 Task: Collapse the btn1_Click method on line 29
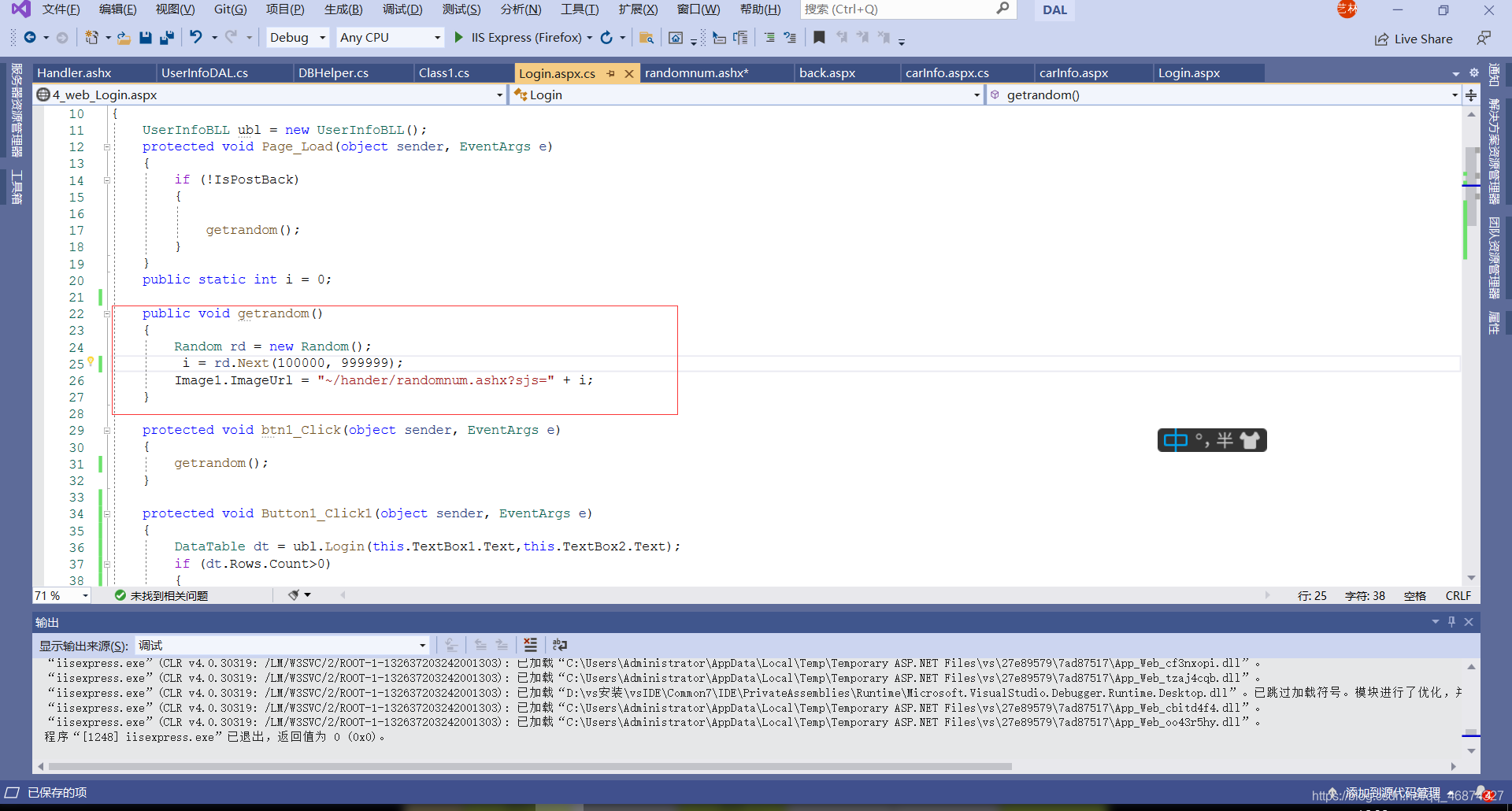click(x=107, y=430)
